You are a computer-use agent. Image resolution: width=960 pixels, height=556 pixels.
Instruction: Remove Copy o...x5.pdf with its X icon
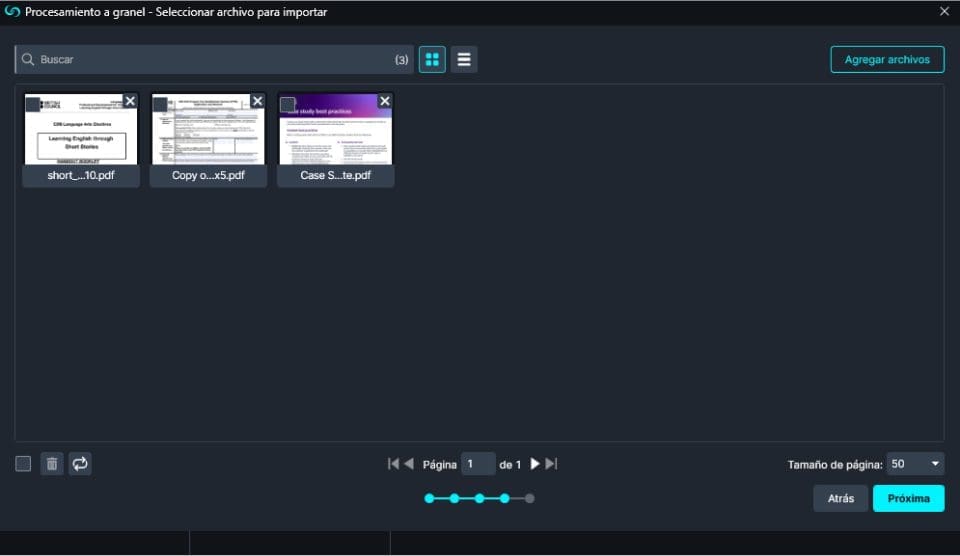(257, 101)
